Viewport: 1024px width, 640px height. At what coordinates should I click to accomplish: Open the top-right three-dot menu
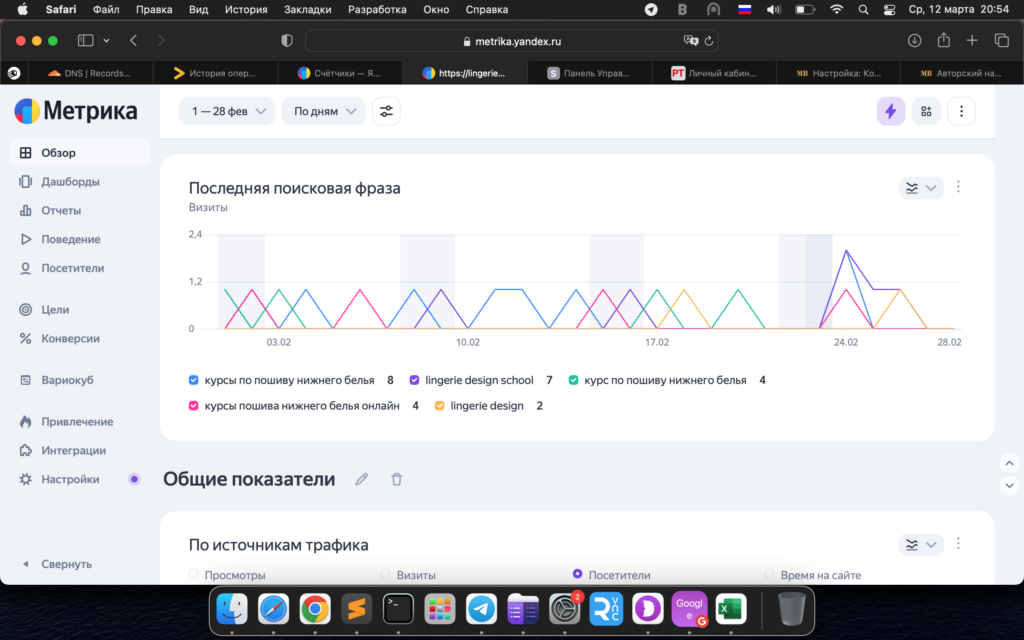961,112
